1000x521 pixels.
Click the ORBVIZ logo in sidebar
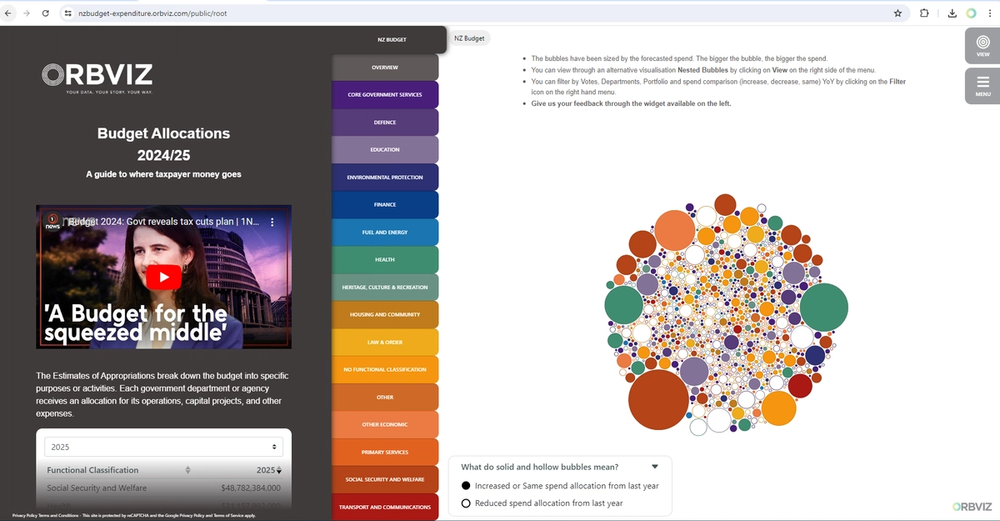(97, 78)
